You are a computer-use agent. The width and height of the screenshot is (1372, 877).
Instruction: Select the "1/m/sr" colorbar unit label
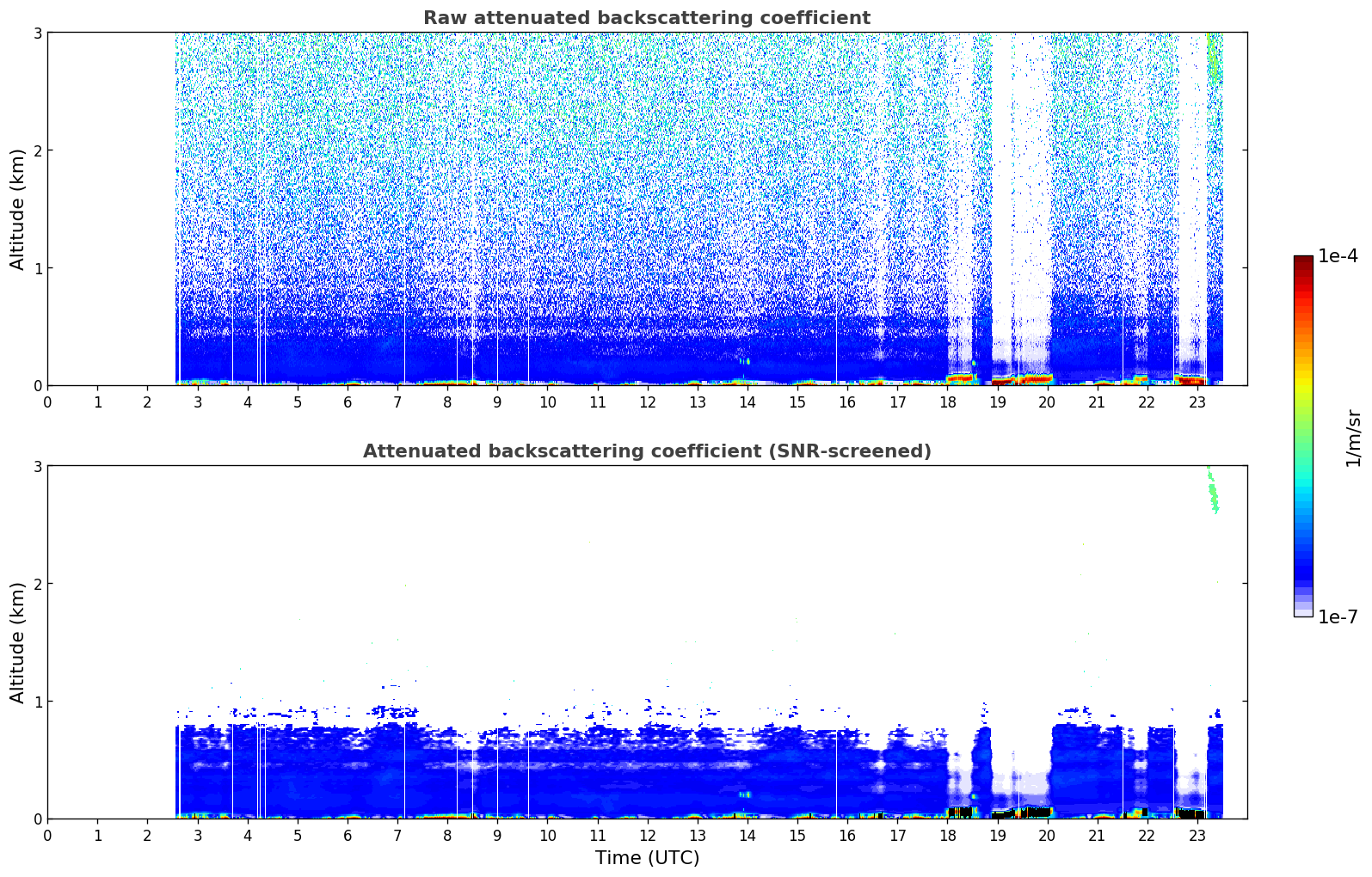pos(1352,437)
